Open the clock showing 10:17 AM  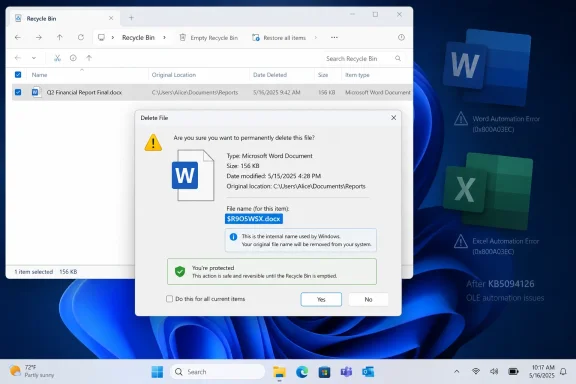coord(542,372)
